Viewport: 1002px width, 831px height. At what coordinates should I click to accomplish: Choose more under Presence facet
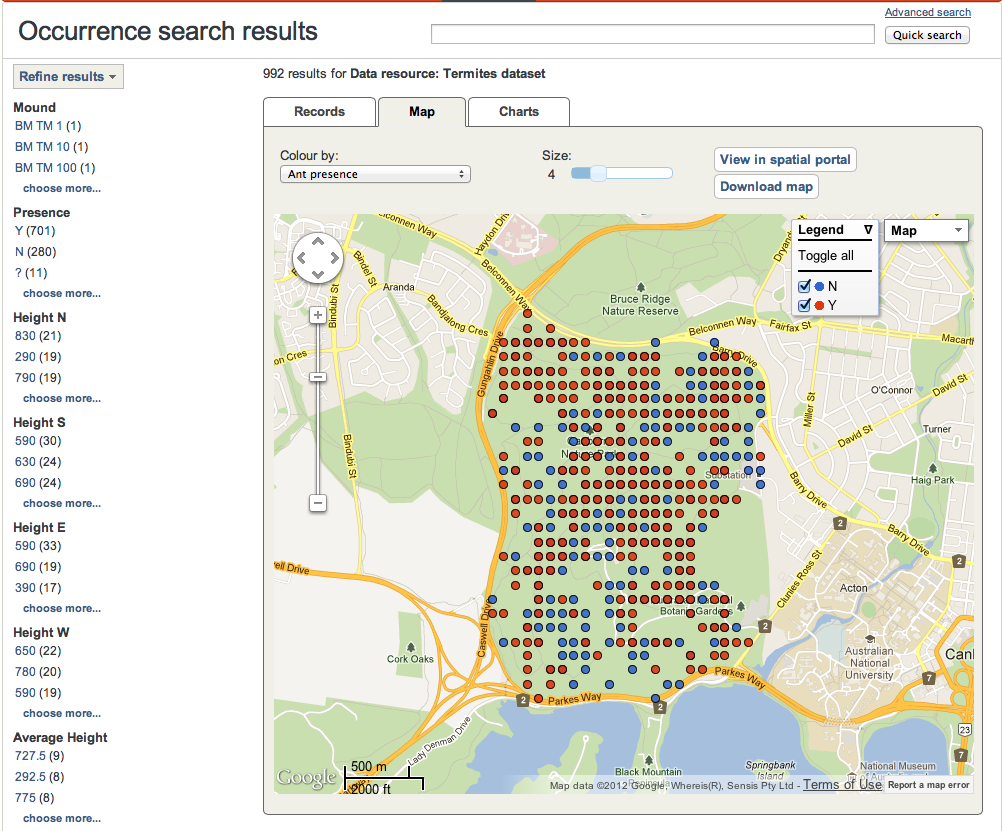pos(62,293)
